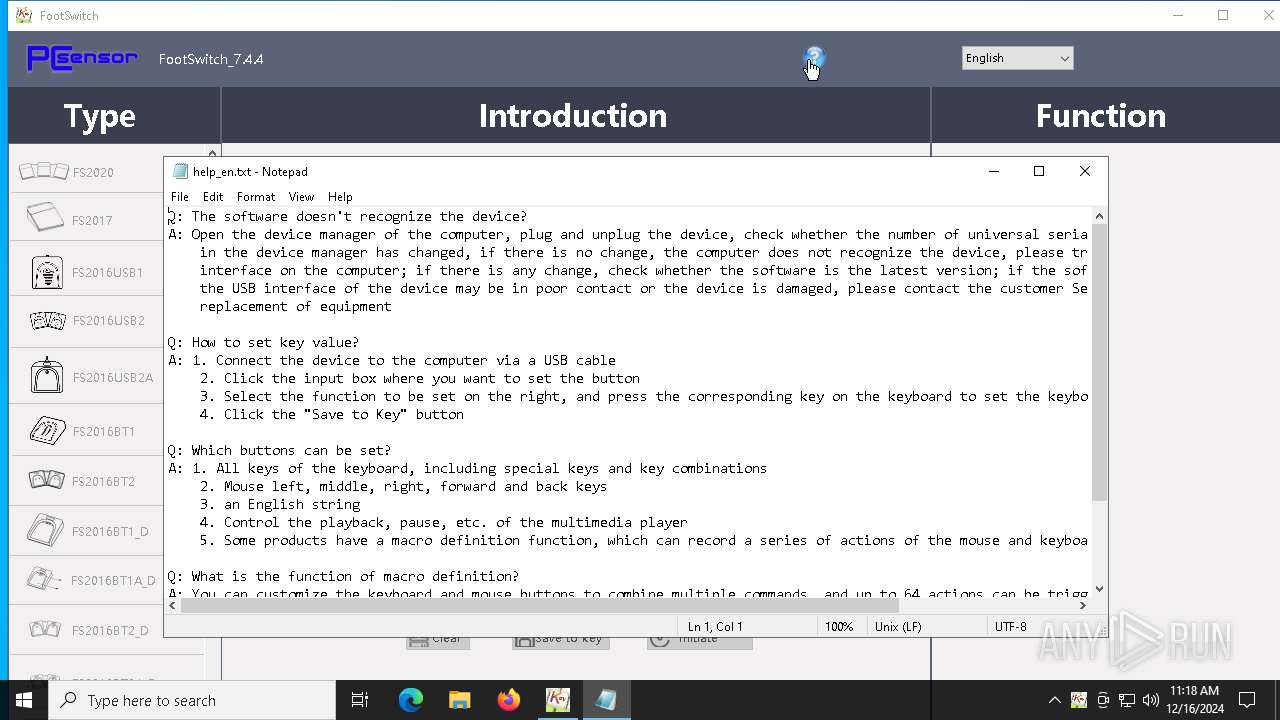Choose the FS2016USB1 device icon

pos(47,272)
